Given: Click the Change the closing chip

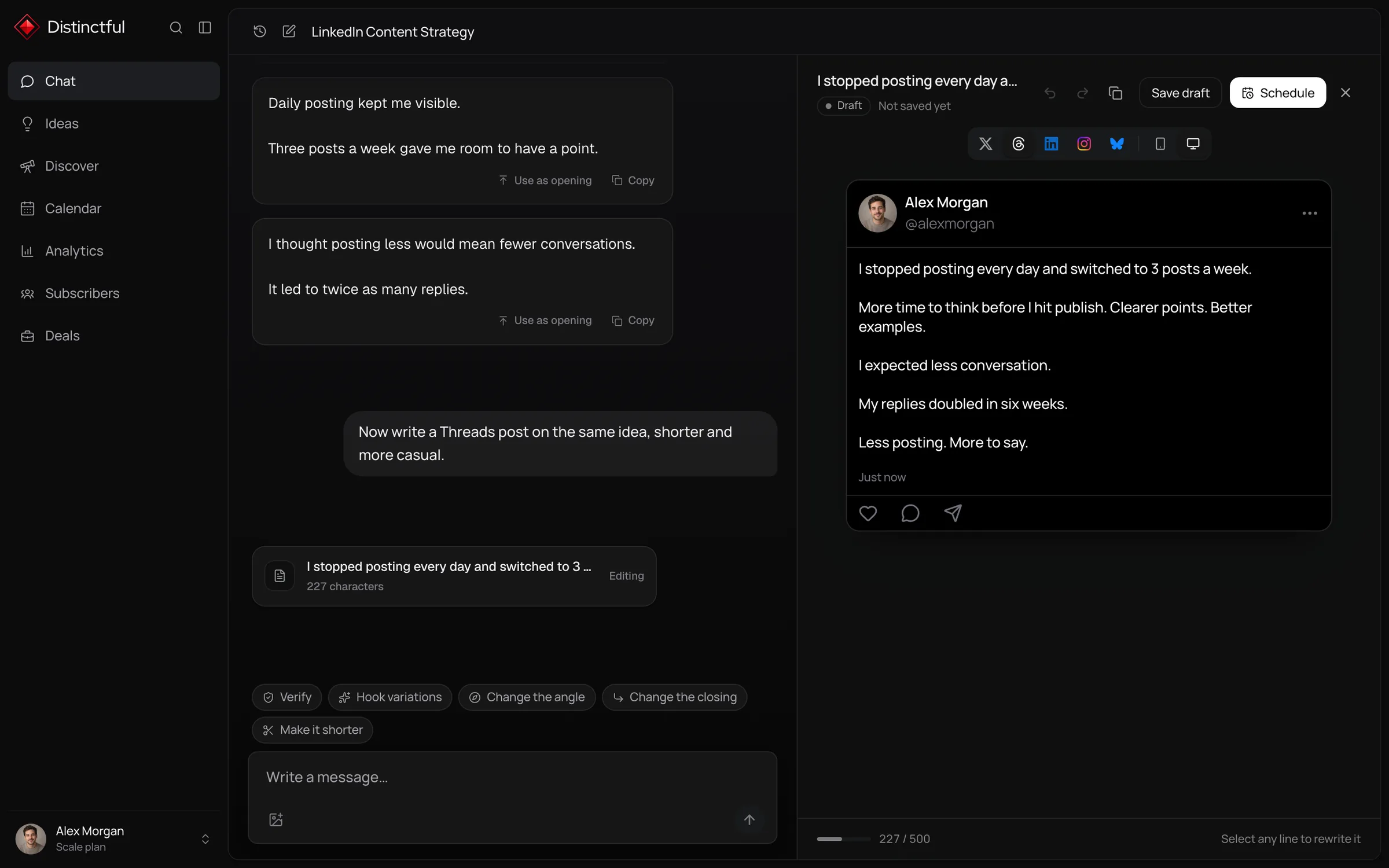Looking at the screenshot, I should [675, 697].
